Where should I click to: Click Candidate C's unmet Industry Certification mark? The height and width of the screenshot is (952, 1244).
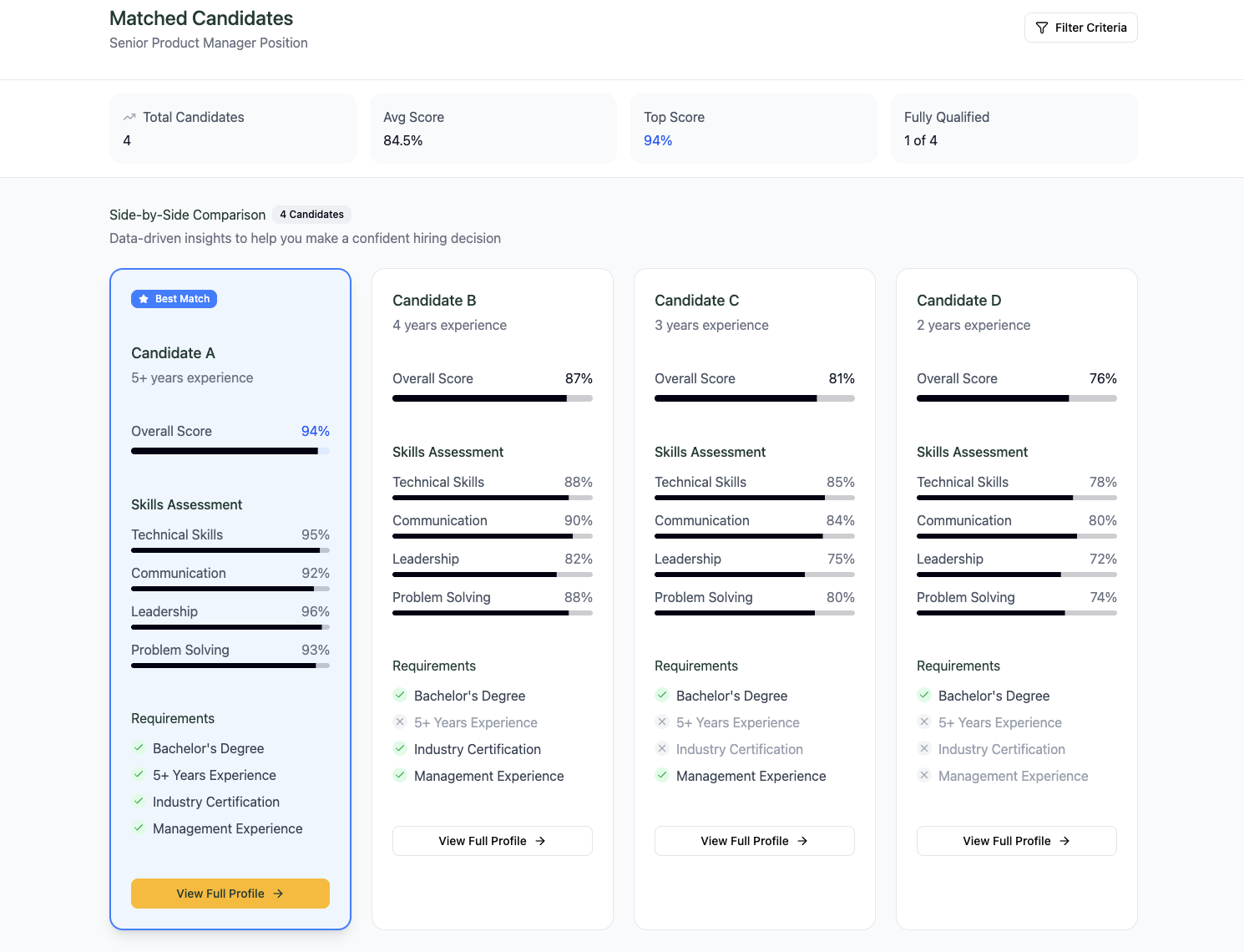pyautogui.click(x=662, y=748)
